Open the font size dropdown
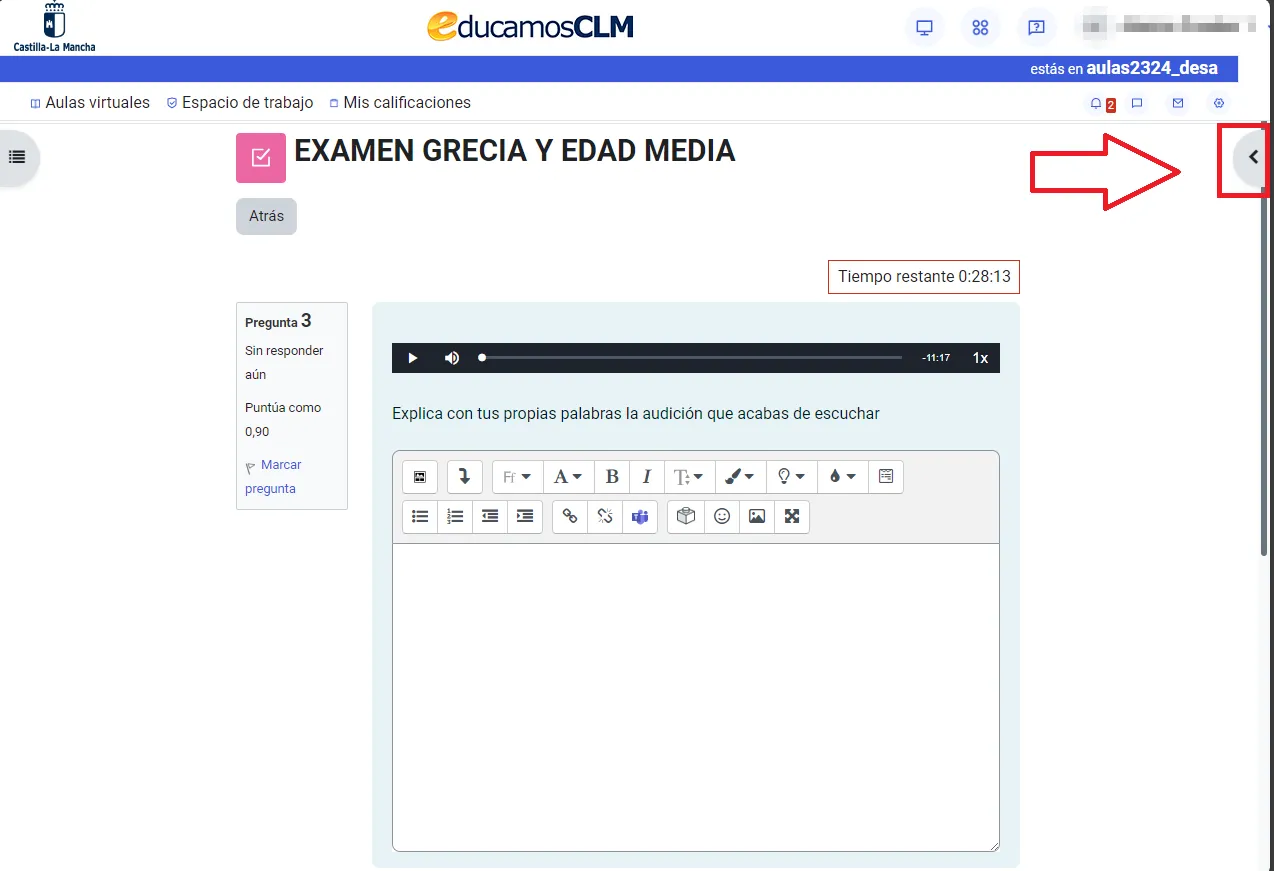Image resolution: width=1274 pixels, height=871 pixels. click(568, 477)
